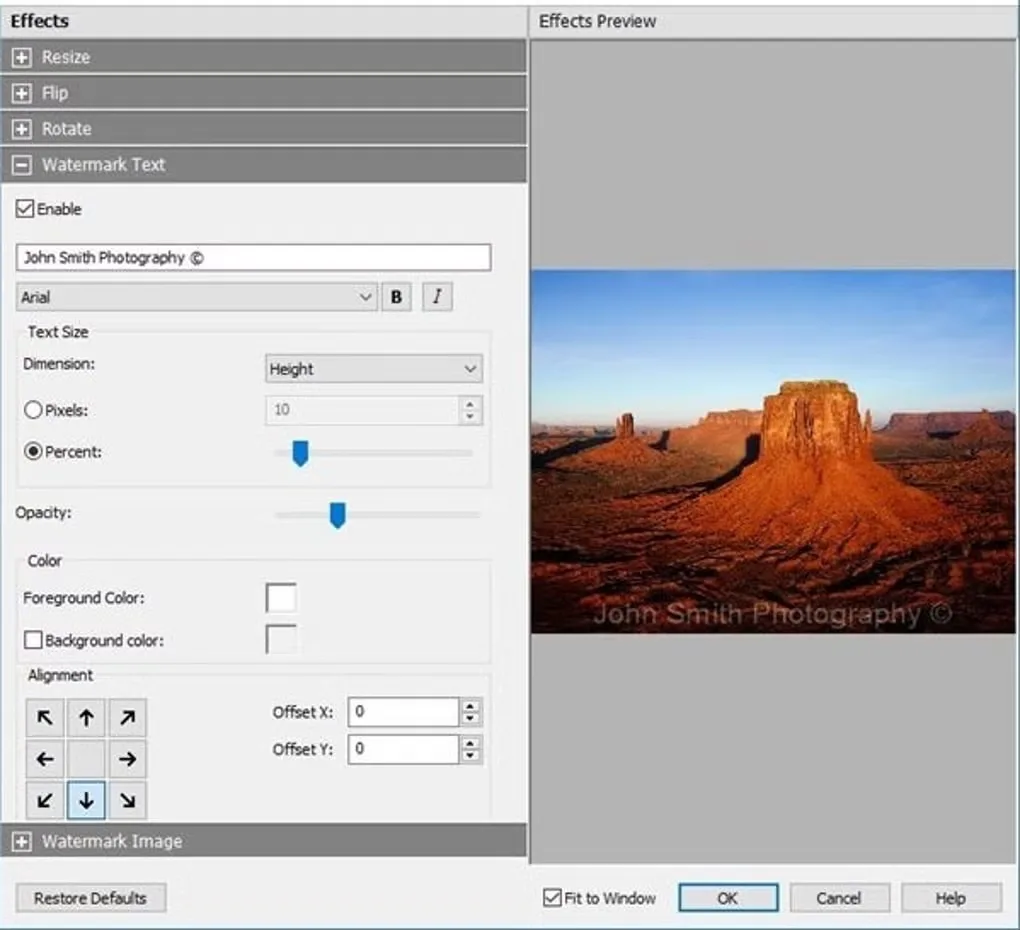
Task: Increase Offset X with up arrow
Action: 470,706
